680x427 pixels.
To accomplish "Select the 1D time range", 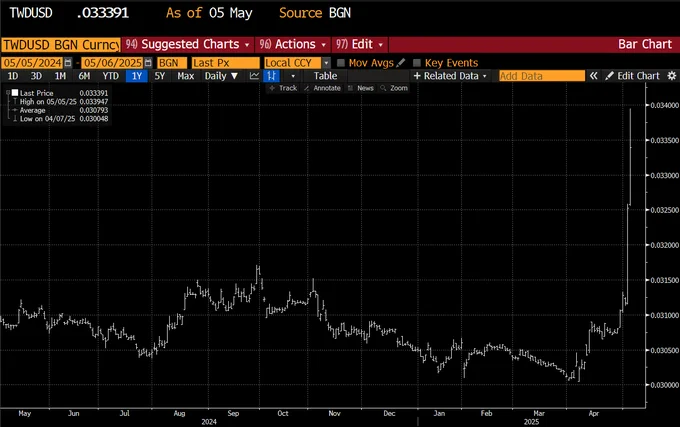I will pos(13,76).
